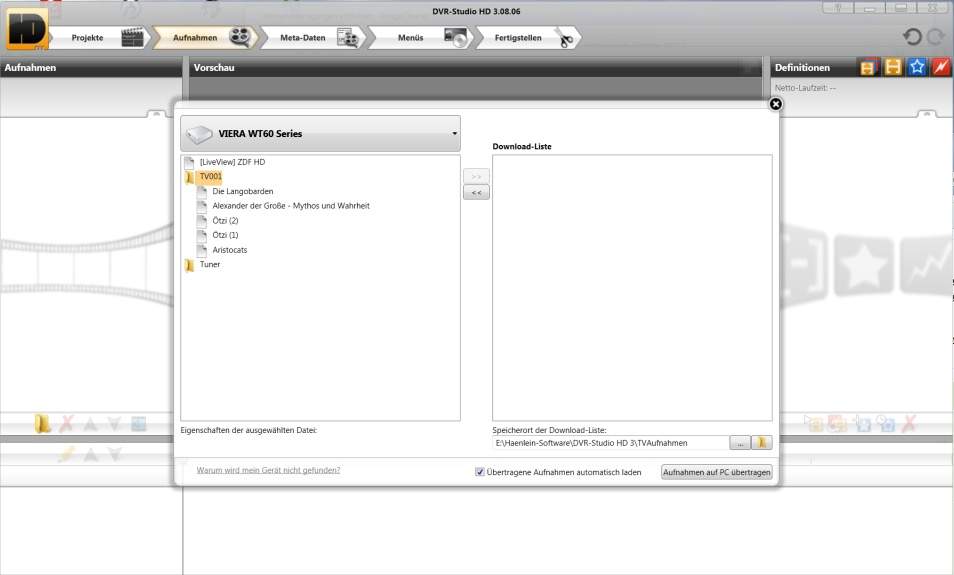The height and width of the screenshot is (575, 954).
Task: Click the red X delete icon in Aufnahmen toolbar
Action: [x=66, y=423]
